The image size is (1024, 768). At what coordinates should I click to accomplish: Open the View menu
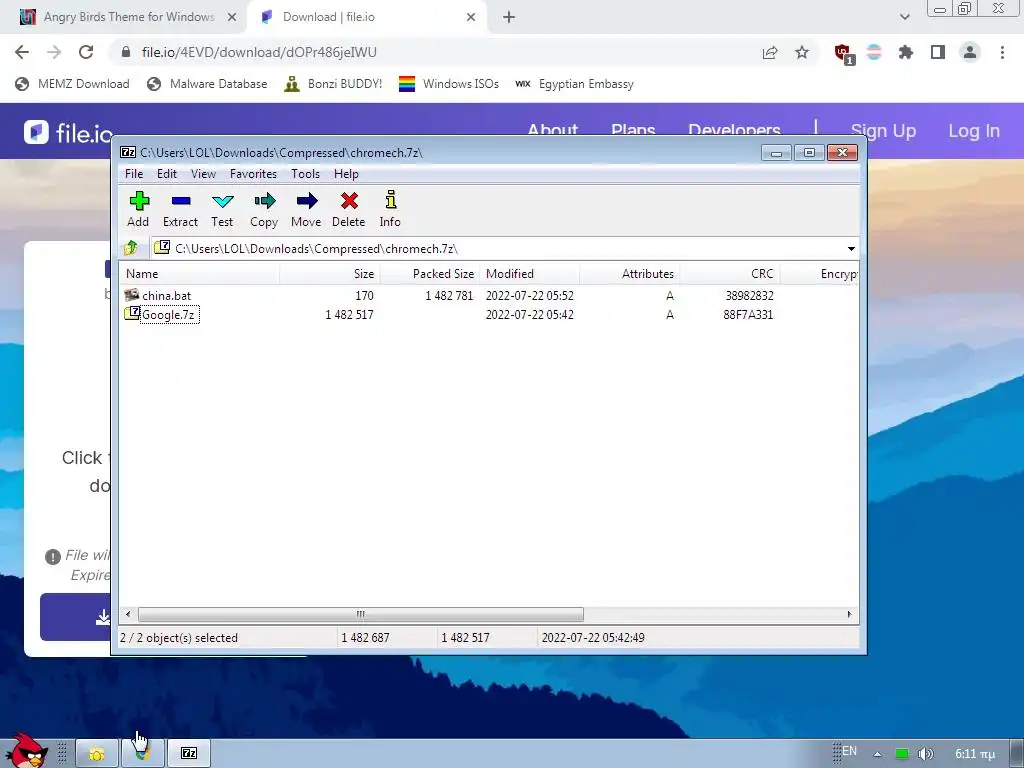coord(203,174)
